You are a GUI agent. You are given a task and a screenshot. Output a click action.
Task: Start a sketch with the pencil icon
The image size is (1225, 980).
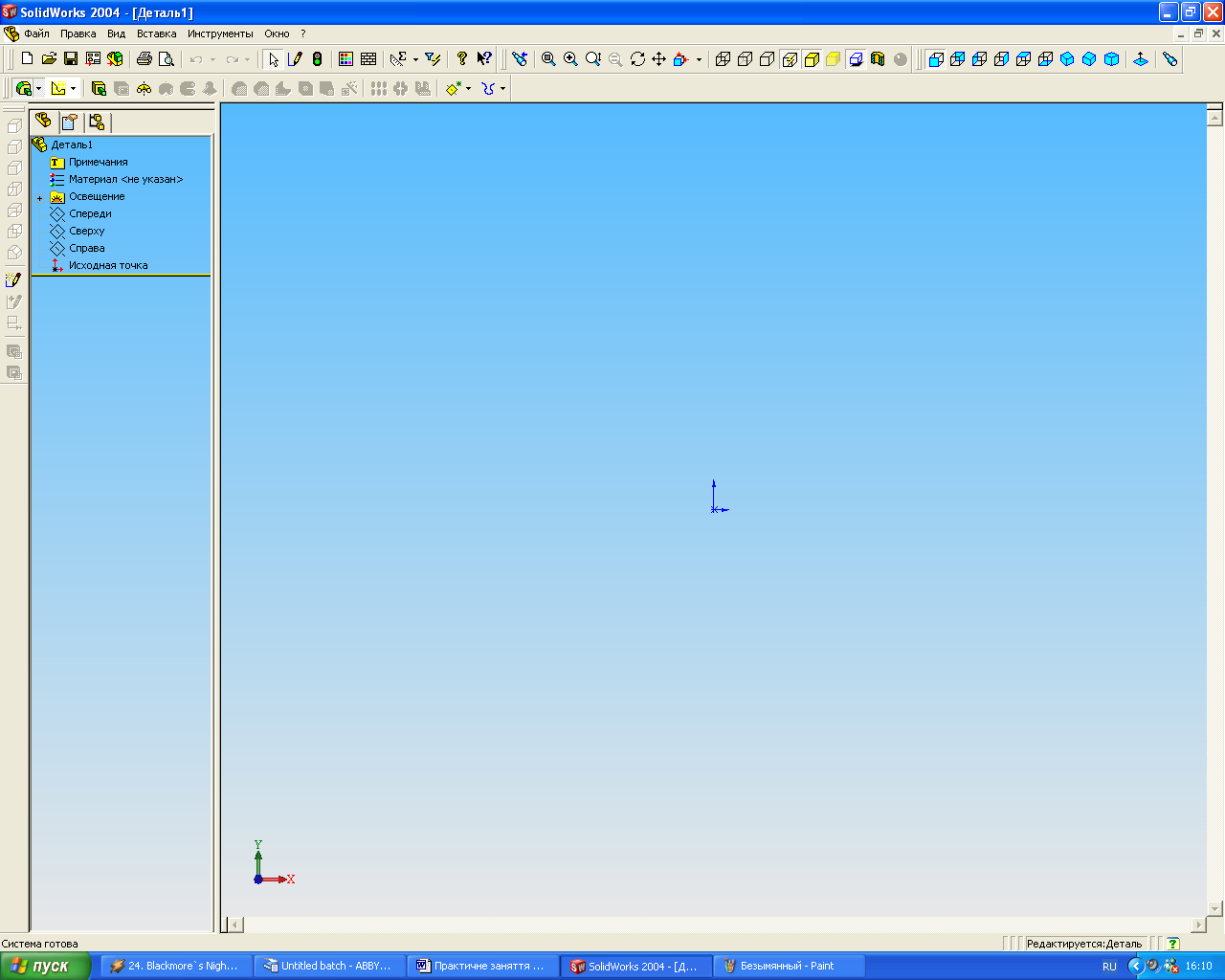(x=295, y=59)
